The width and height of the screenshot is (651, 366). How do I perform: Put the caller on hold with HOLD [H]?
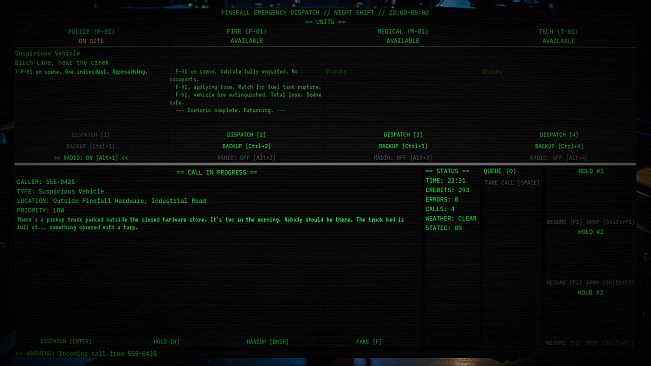tap(166, 342)
